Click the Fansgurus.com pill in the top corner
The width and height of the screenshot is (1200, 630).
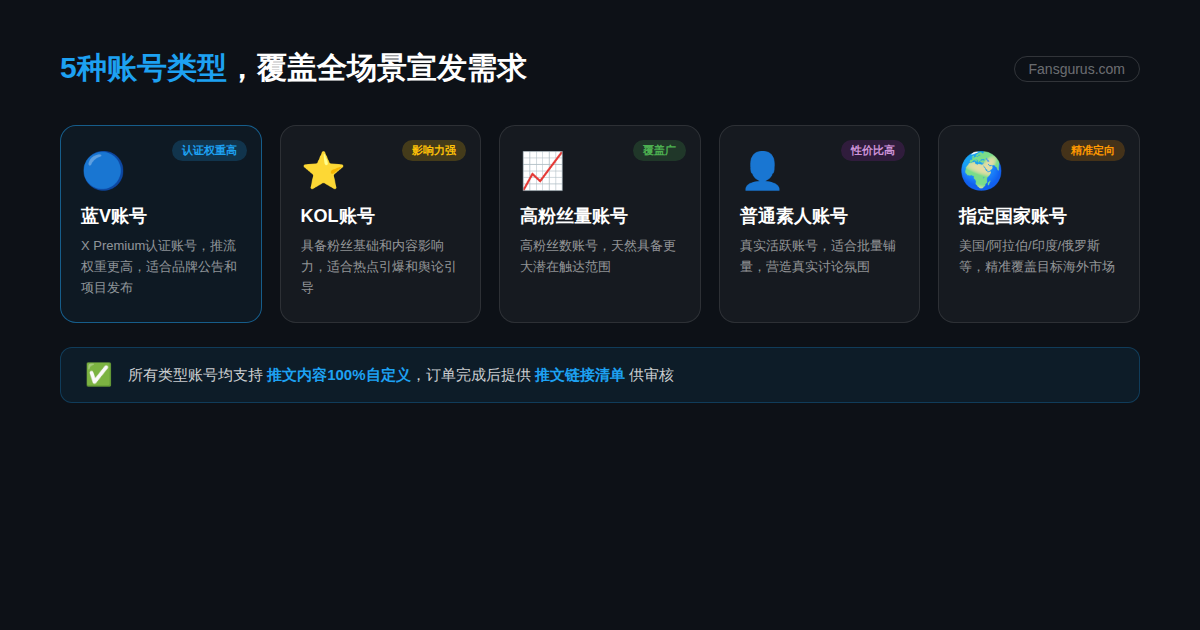[x=1077, y=69]
